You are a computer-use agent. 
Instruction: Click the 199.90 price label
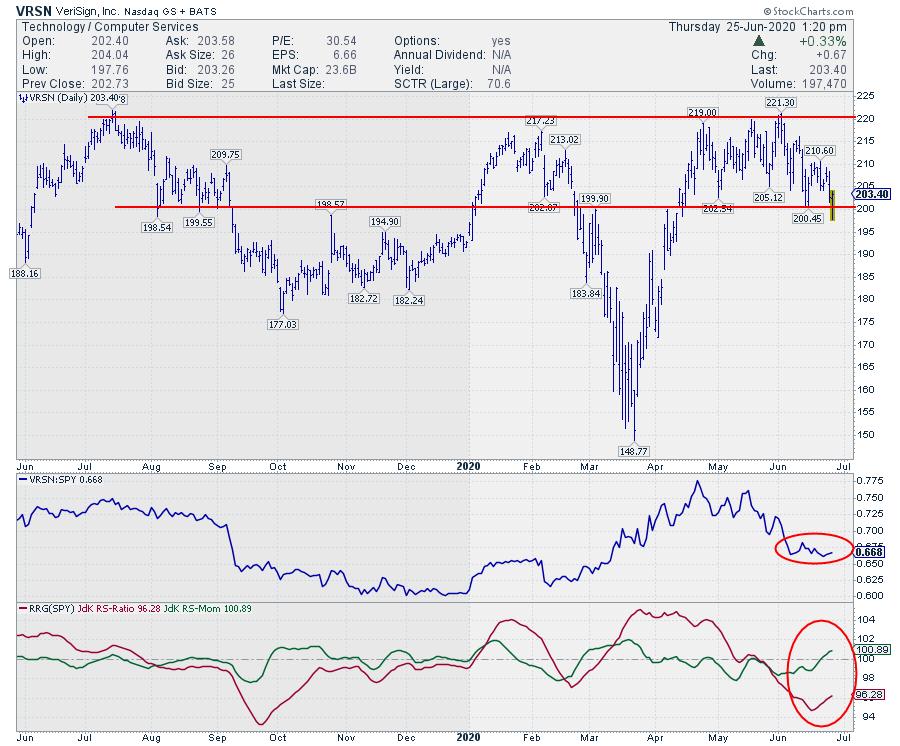595,199
